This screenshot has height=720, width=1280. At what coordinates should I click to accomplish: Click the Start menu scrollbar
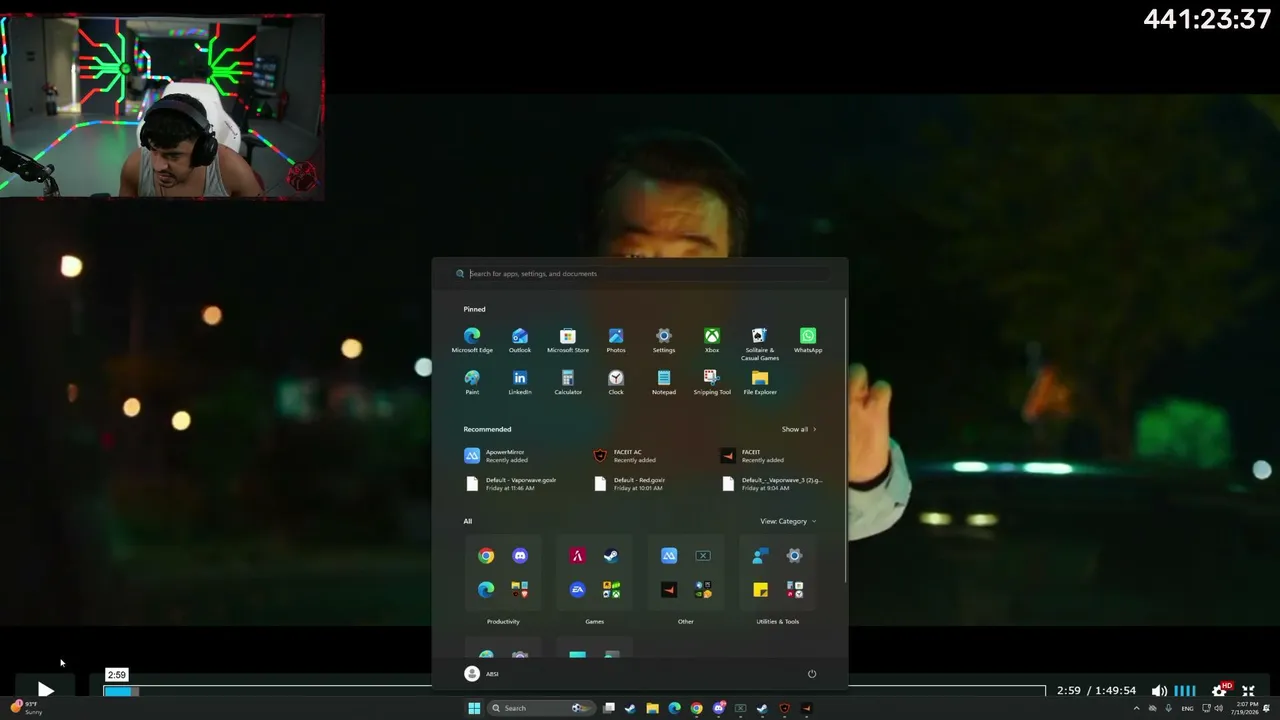click(846, 440)
